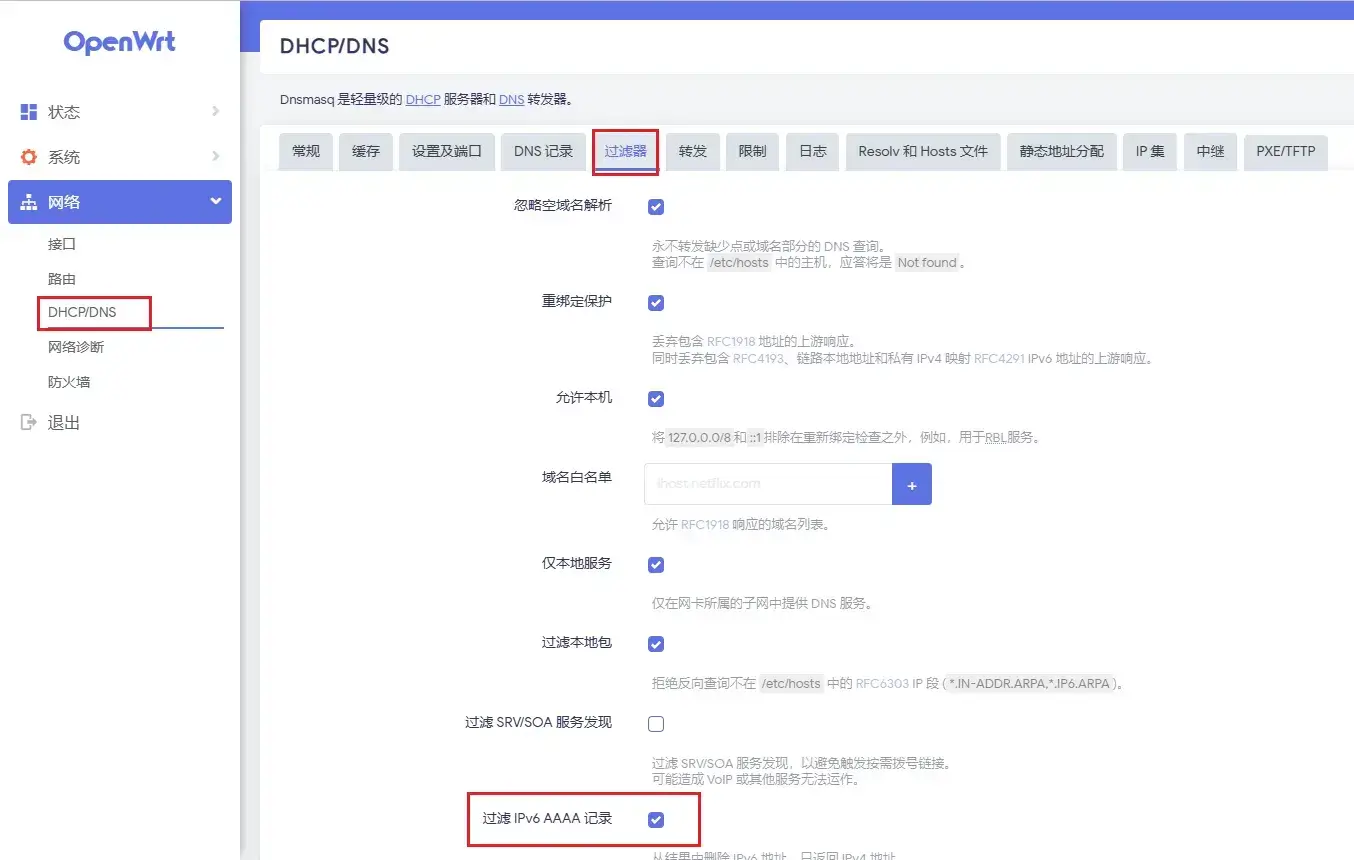Disable the 重绑定保护 checkbox

[x=656, y=303]
